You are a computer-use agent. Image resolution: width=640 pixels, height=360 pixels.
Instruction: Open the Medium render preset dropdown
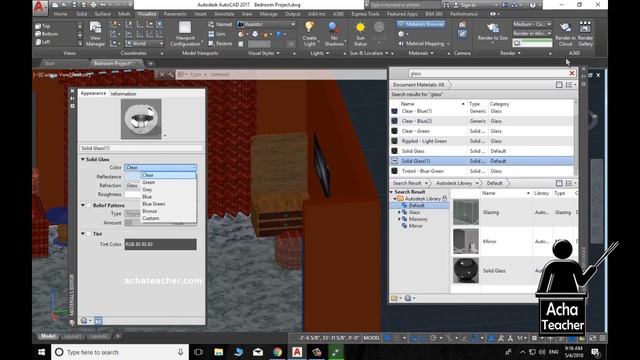click(x=532, y=24)
